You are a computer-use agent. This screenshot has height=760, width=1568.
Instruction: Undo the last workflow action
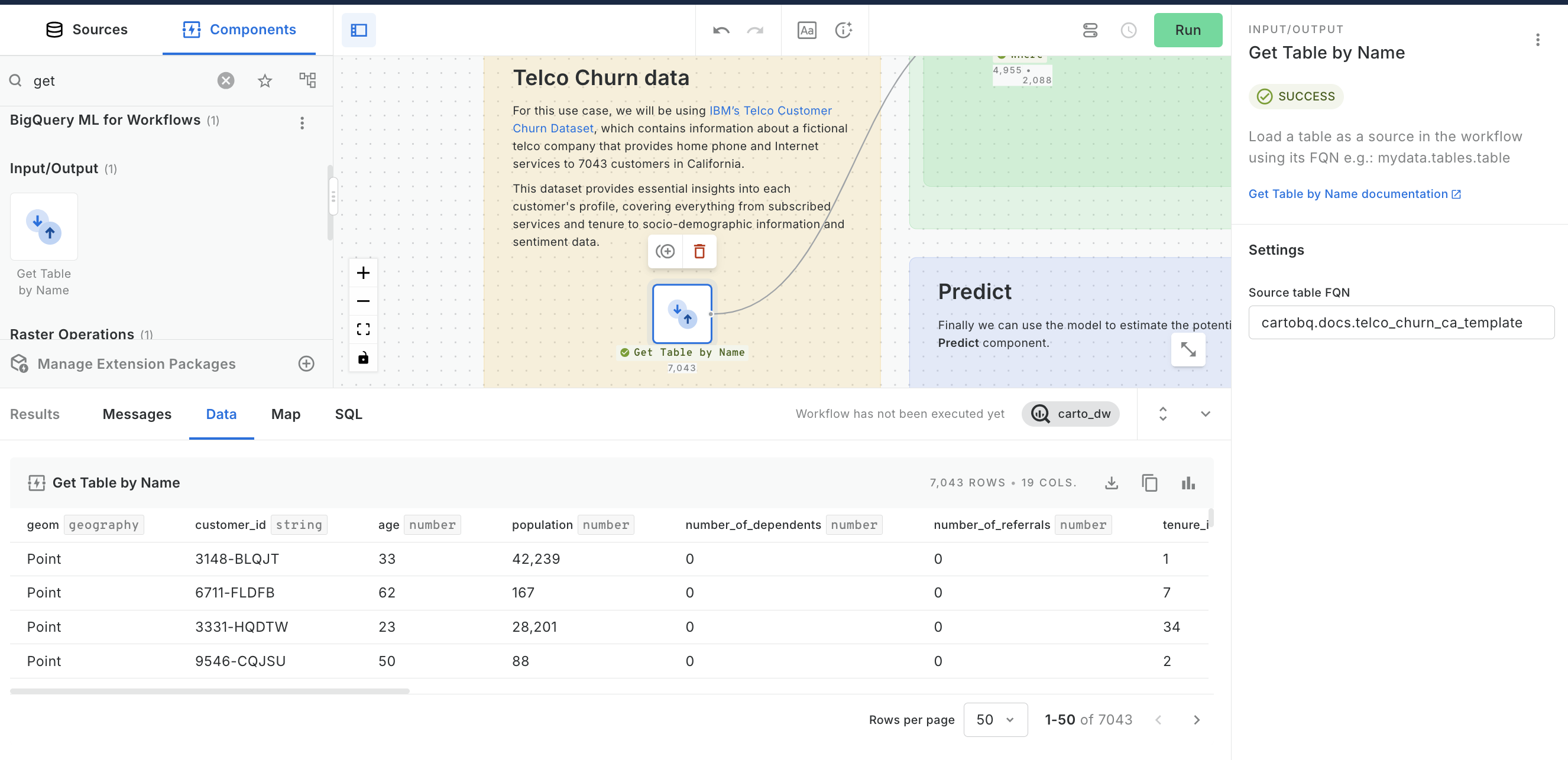(721, 30)
